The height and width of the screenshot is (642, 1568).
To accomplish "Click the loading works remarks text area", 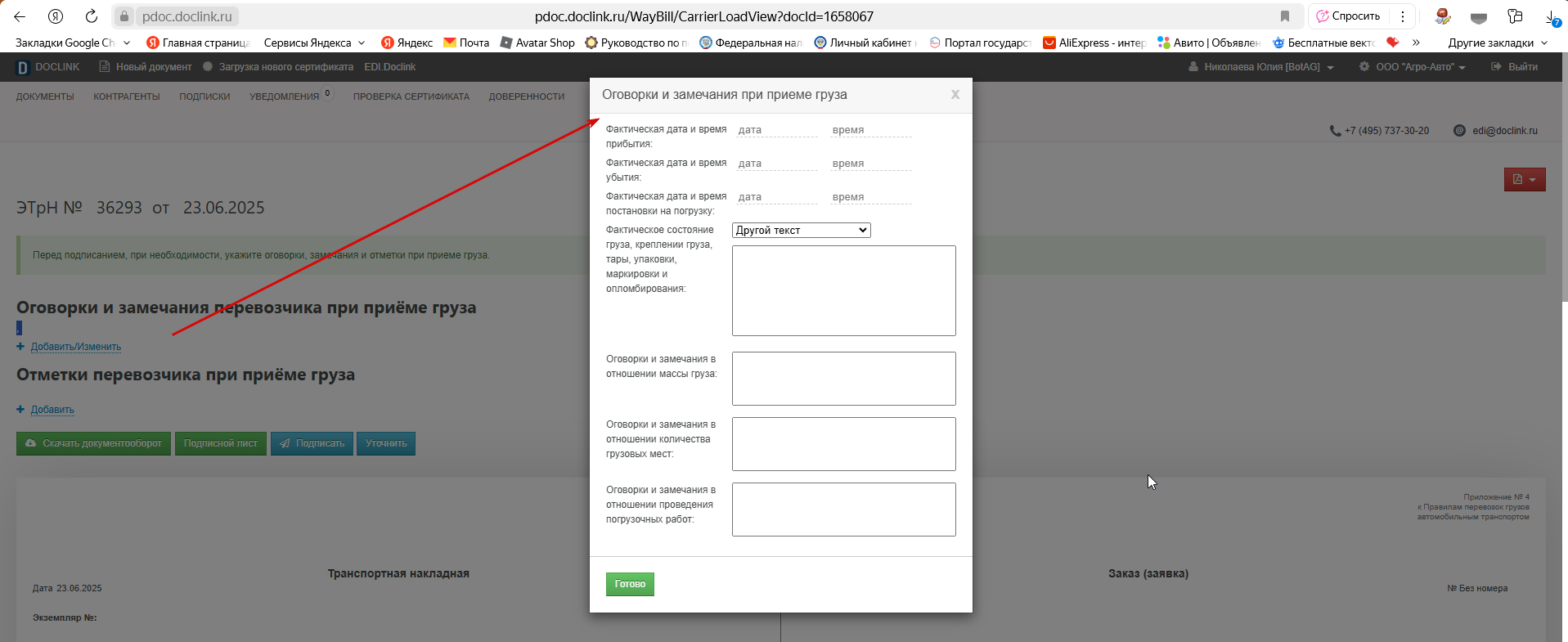I will (x=843, y=510).
